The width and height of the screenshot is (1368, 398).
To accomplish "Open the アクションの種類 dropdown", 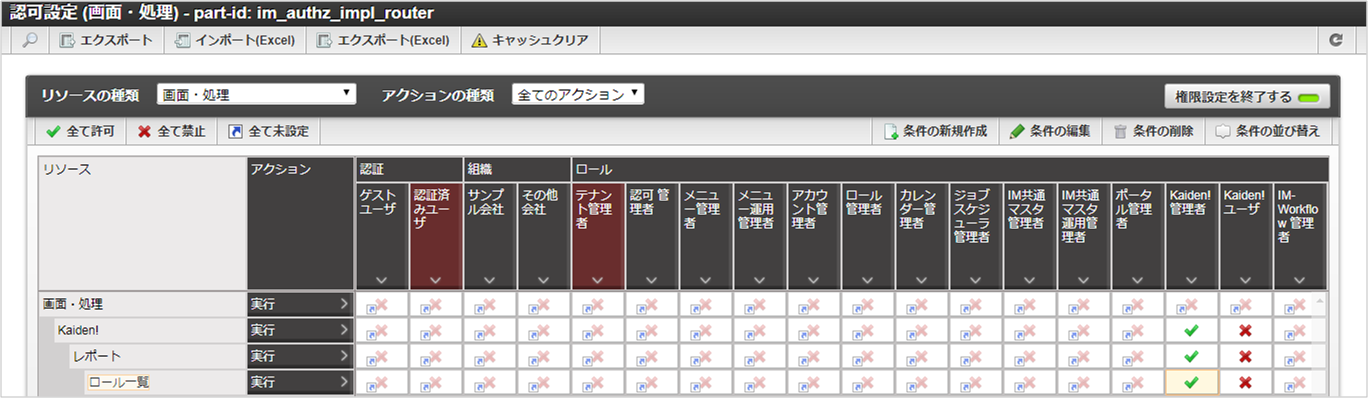I will tap(578, 94).
